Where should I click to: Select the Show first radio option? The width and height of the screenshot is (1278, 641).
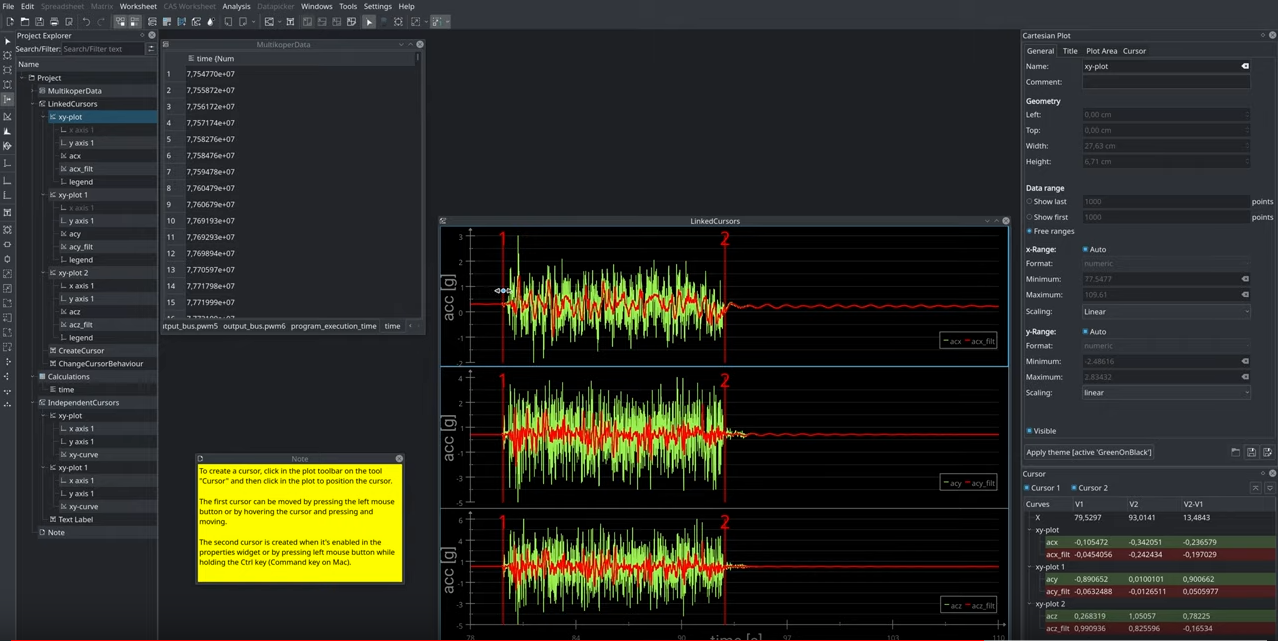click(1029, 217)
